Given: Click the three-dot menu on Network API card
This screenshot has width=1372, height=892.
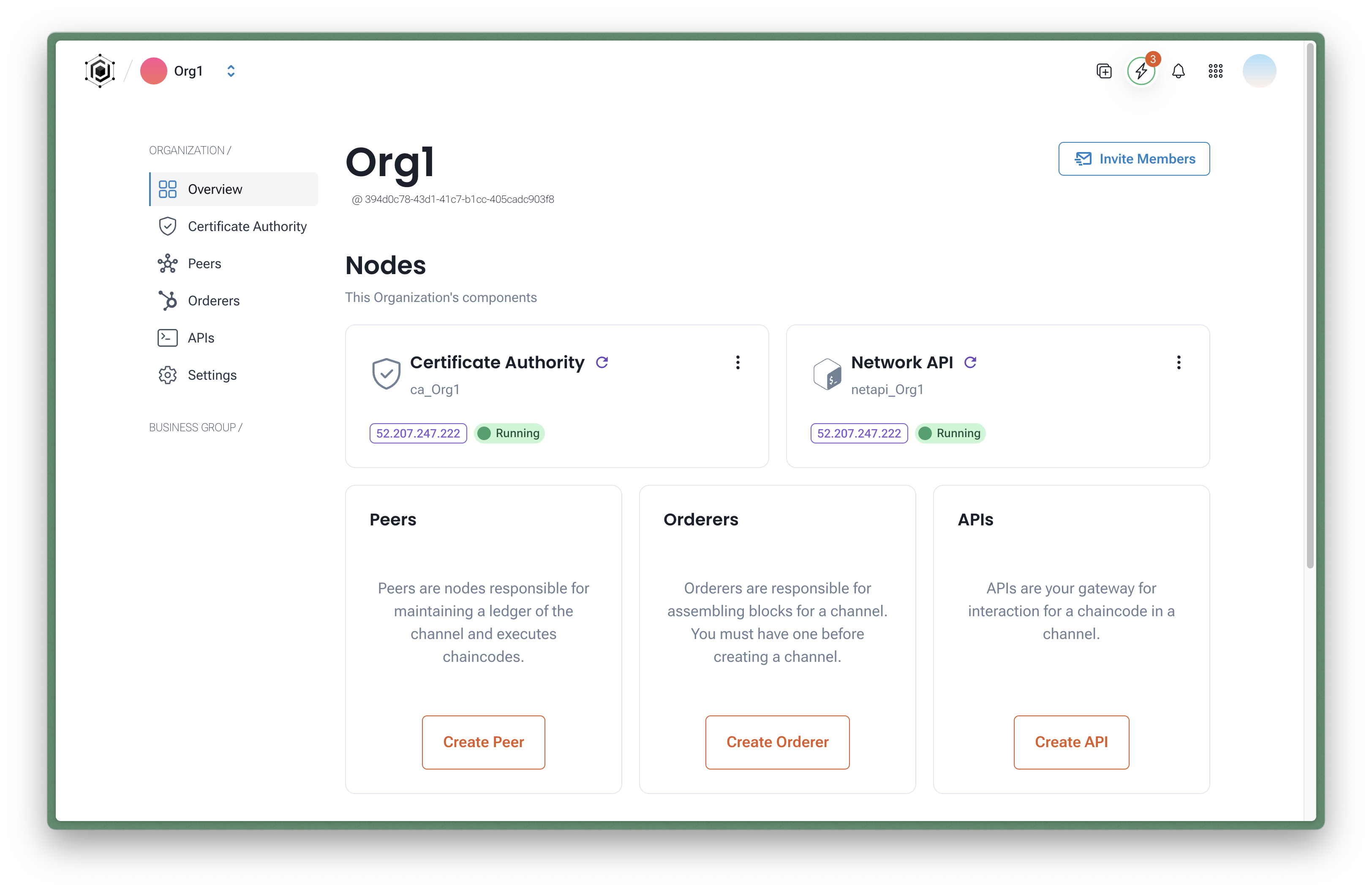Looking at the screenshot, I should [x=1178, y=362].
